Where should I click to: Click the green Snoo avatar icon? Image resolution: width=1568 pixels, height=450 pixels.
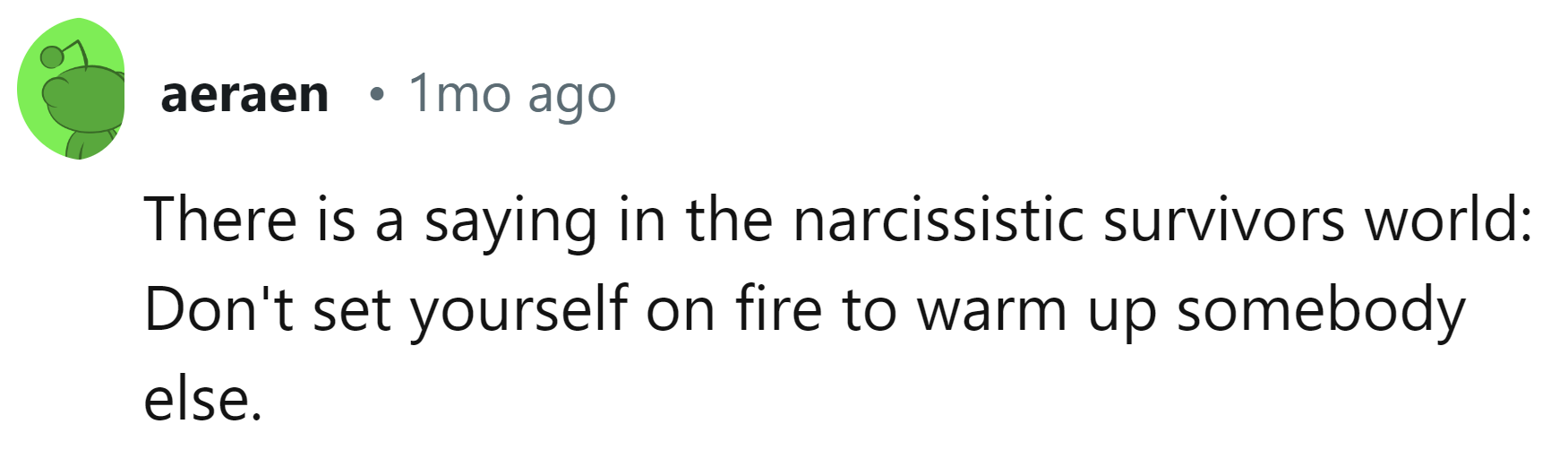click(x=72, y=90)
